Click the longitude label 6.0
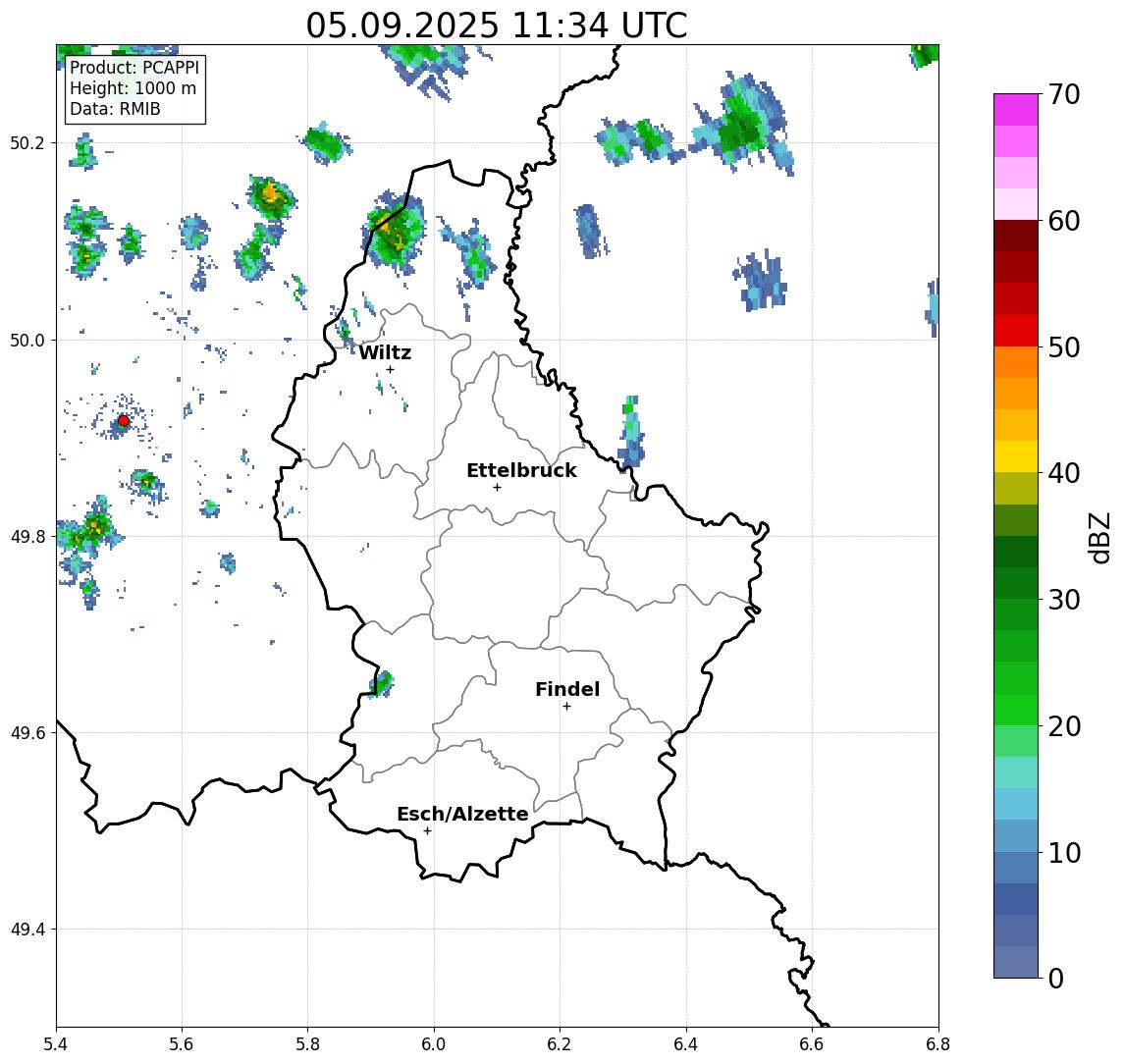The image size is (1124, 1064). click(435, 1044)
